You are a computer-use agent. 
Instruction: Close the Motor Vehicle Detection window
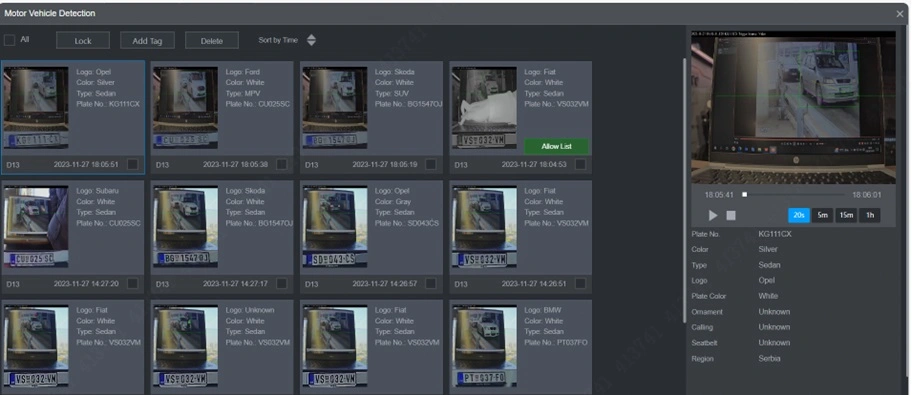[x=900, y=13]
